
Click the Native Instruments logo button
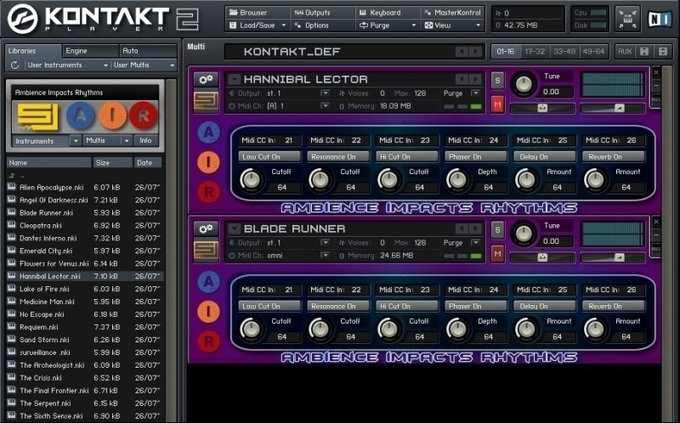(659, 18)
